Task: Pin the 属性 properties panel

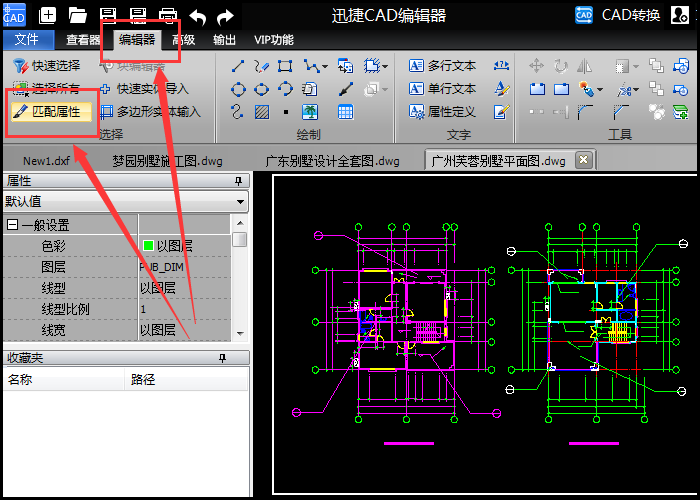Action: tap(238, 181)
